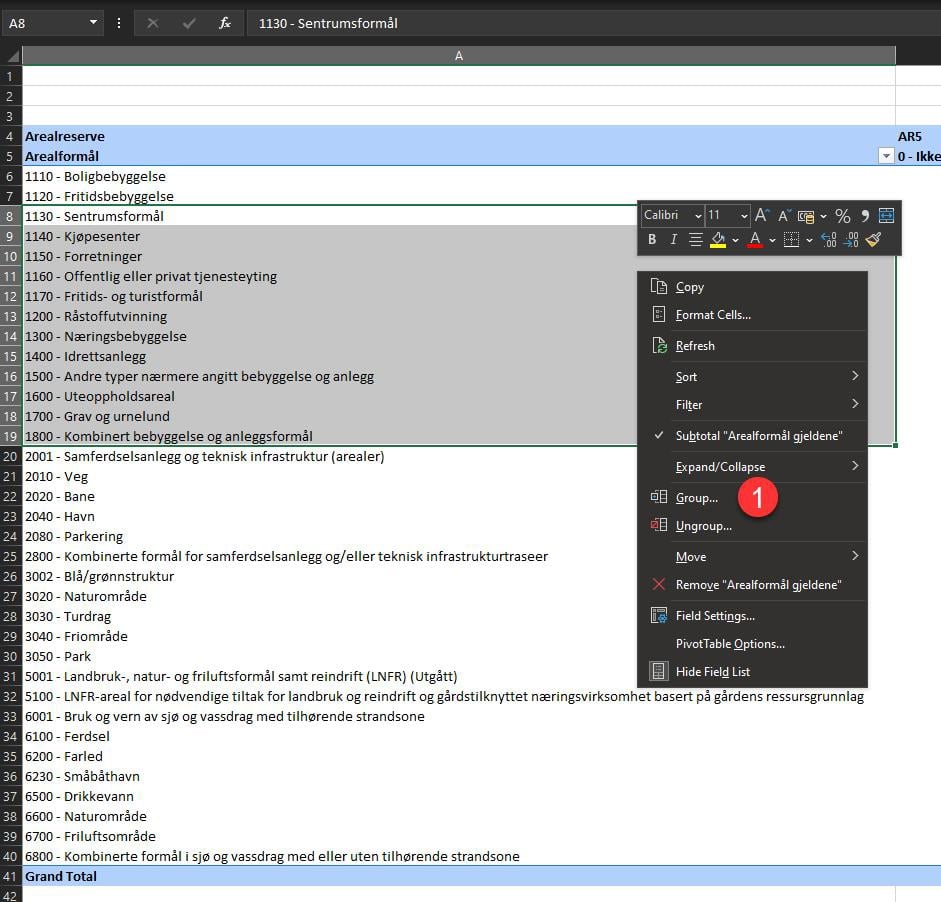Screen dimensions: 941x902
Task: Click the Format Painter brush icon
Action: (x=874, y=240)
